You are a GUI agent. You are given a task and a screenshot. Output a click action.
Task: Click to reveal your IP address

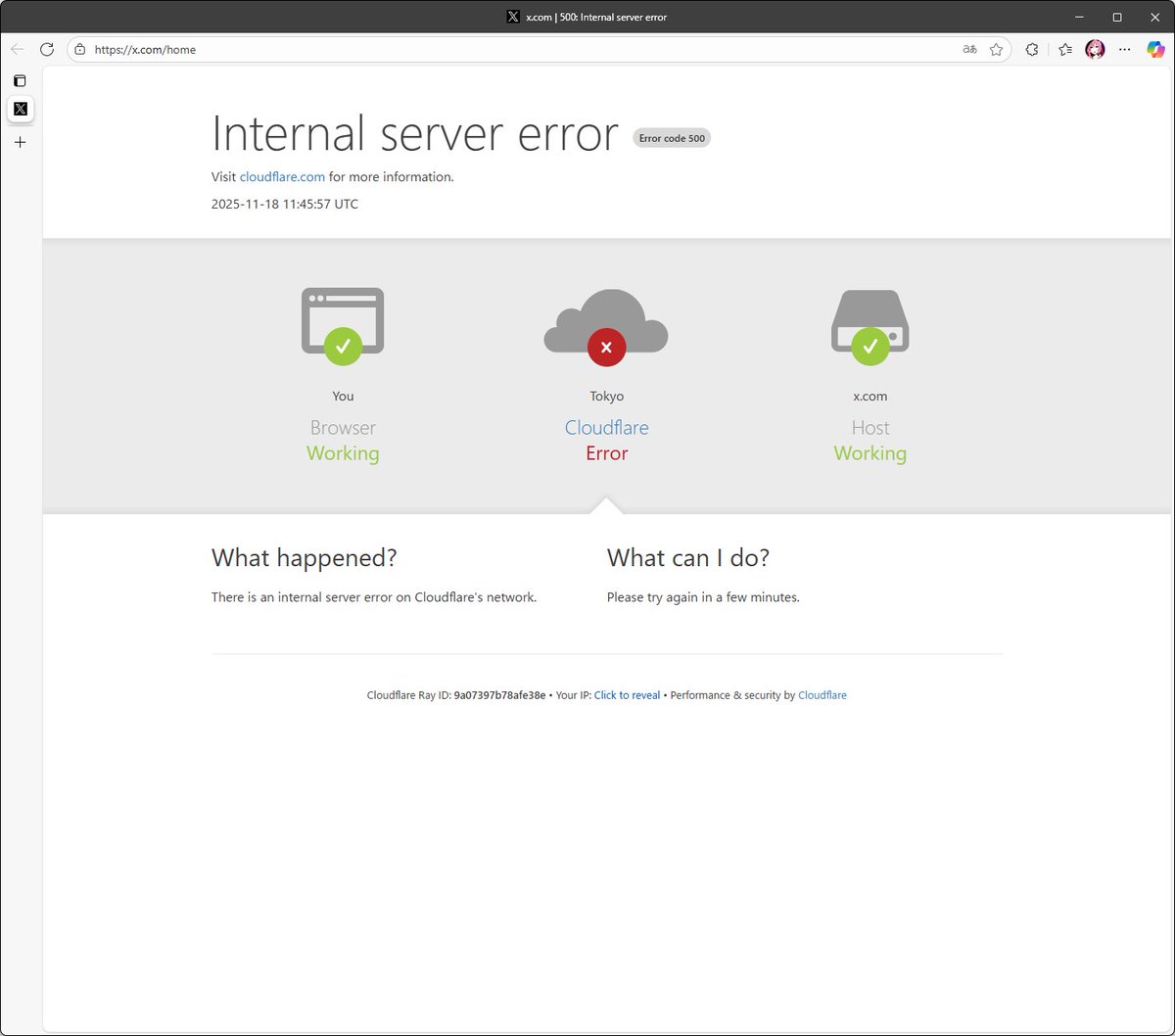coord(627,695)
